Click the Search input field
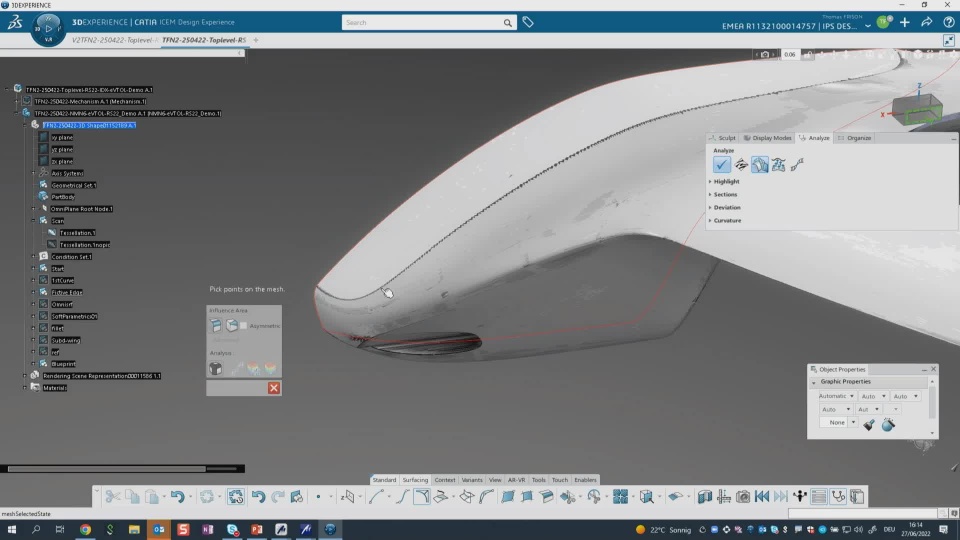Viewport: 960px width, 540px height. click(422, 23)
